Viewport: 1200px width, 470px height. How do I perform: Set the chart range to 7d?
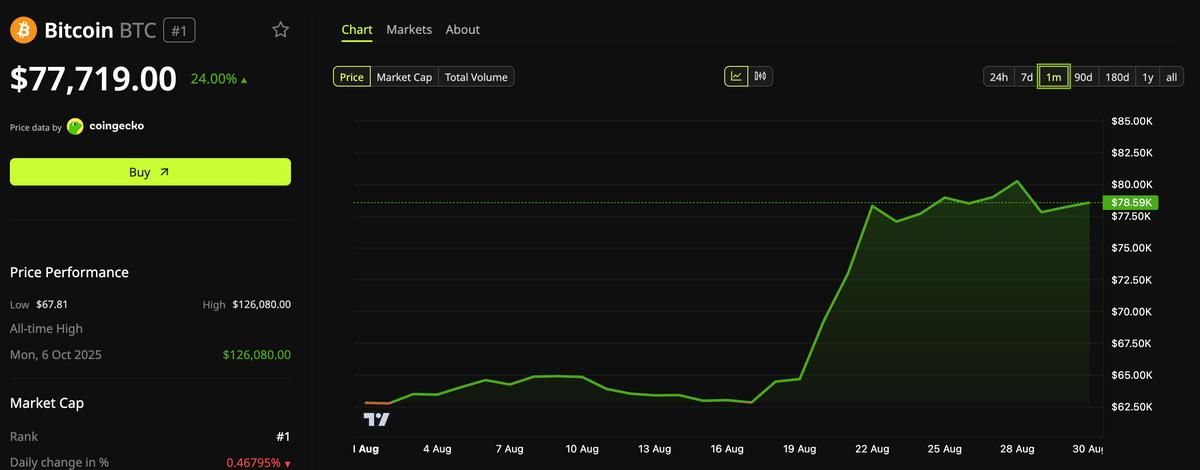point(1026,77)
